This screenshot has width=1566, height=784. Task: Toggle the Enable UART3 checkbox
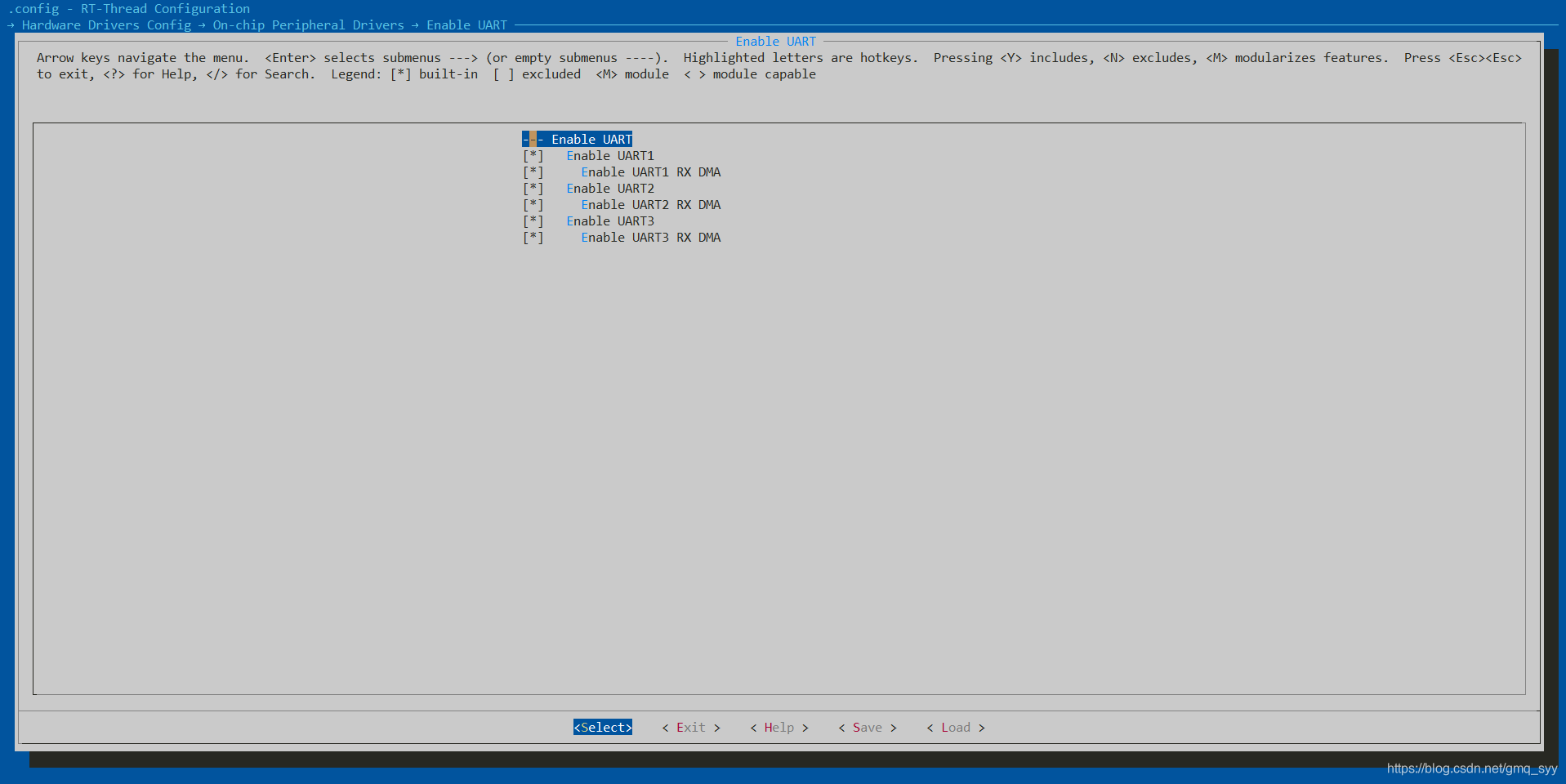[x=533, y=220]
